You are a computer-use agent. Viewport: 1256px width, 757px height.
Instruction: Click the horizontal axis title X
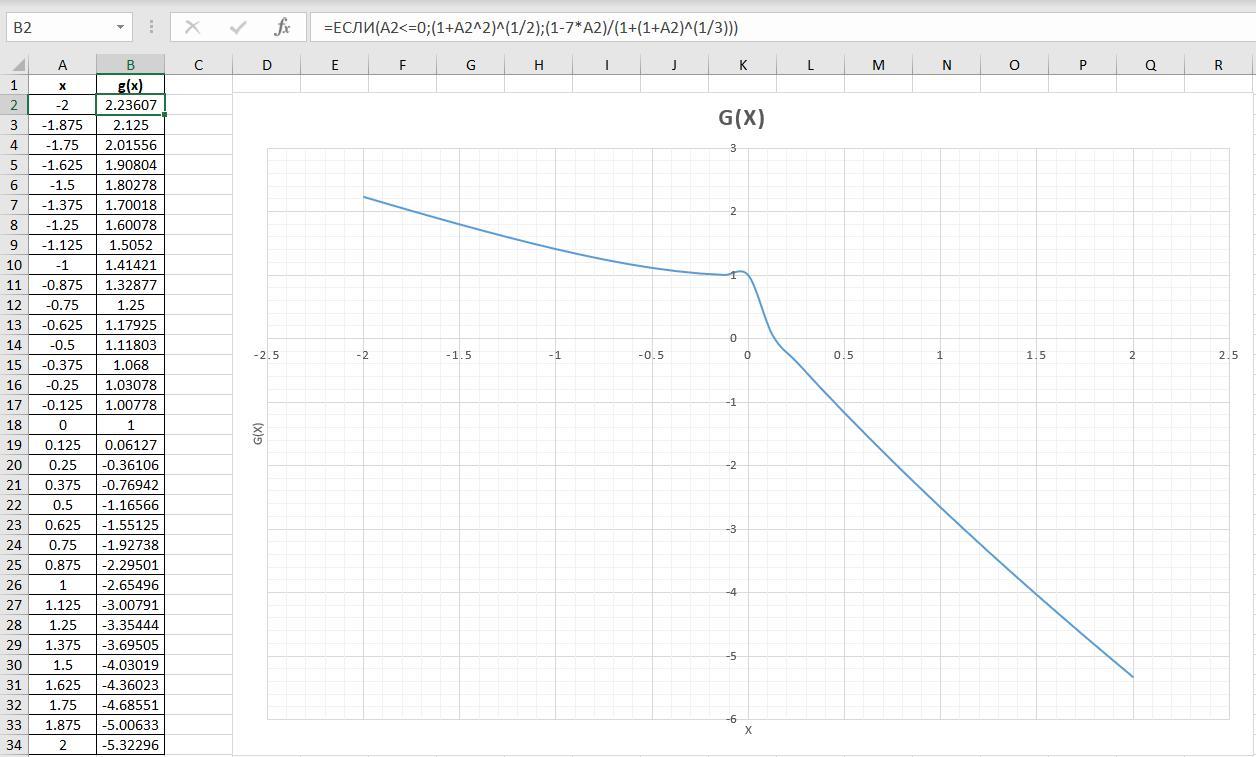748,730
